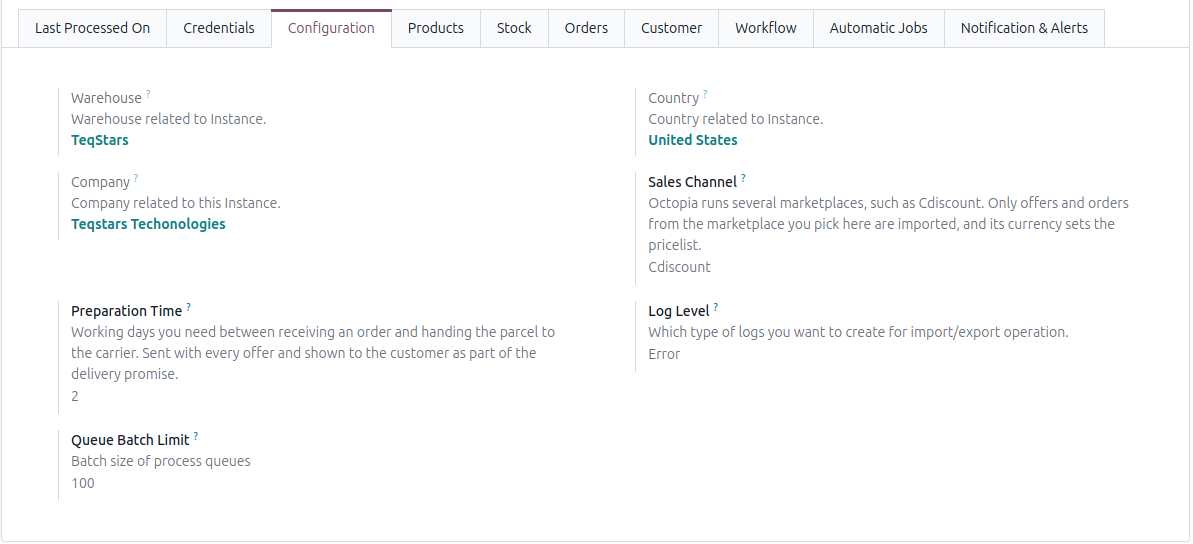The height and width of the screenshot is (544, 1193).
Task: Click 'Company related to this Instance.' description
Action: (x=176, y=203)
